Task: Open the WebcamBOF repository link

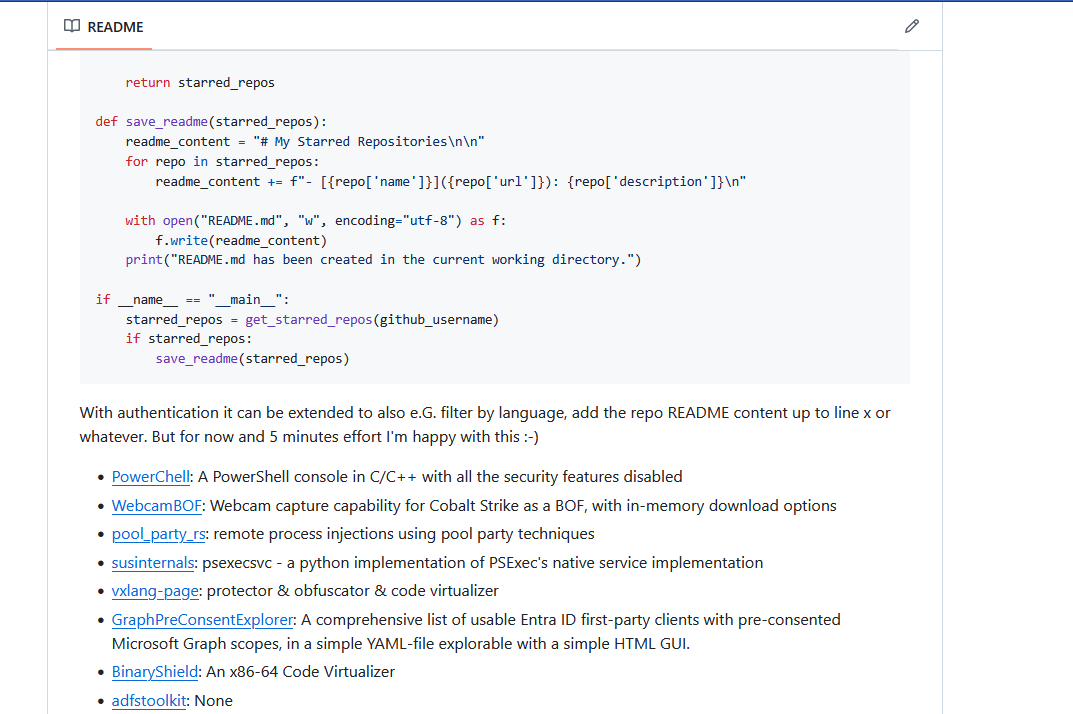Action: click(x=157, y=506)
